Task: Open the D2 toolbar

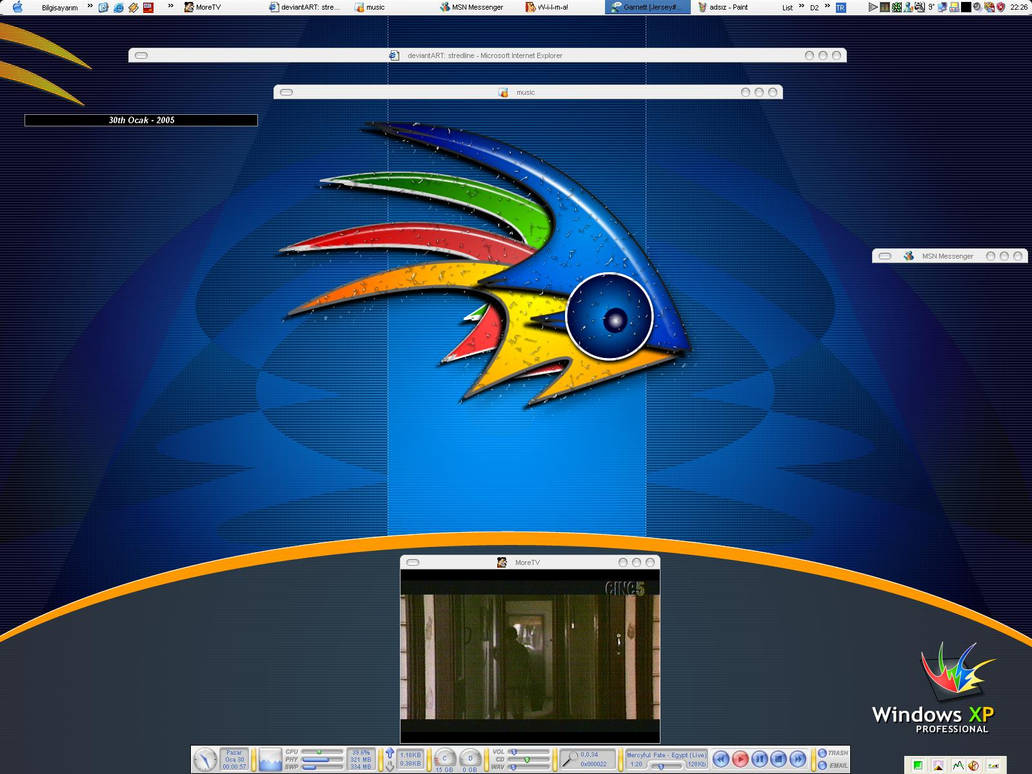Action: pyautogui.click(x=814, y=8)
